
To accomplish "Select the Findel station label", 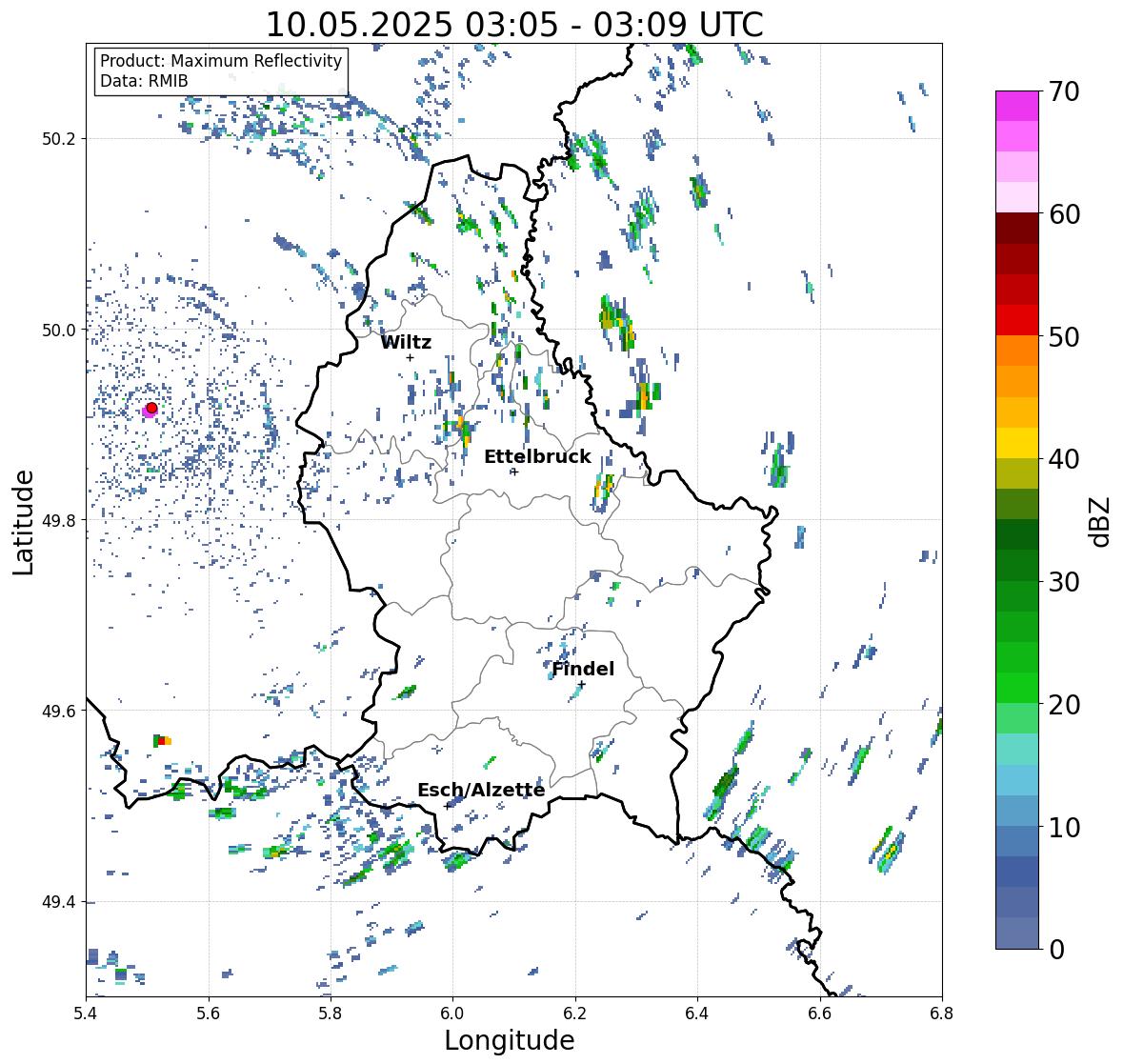I will click(x=583, y=669).
